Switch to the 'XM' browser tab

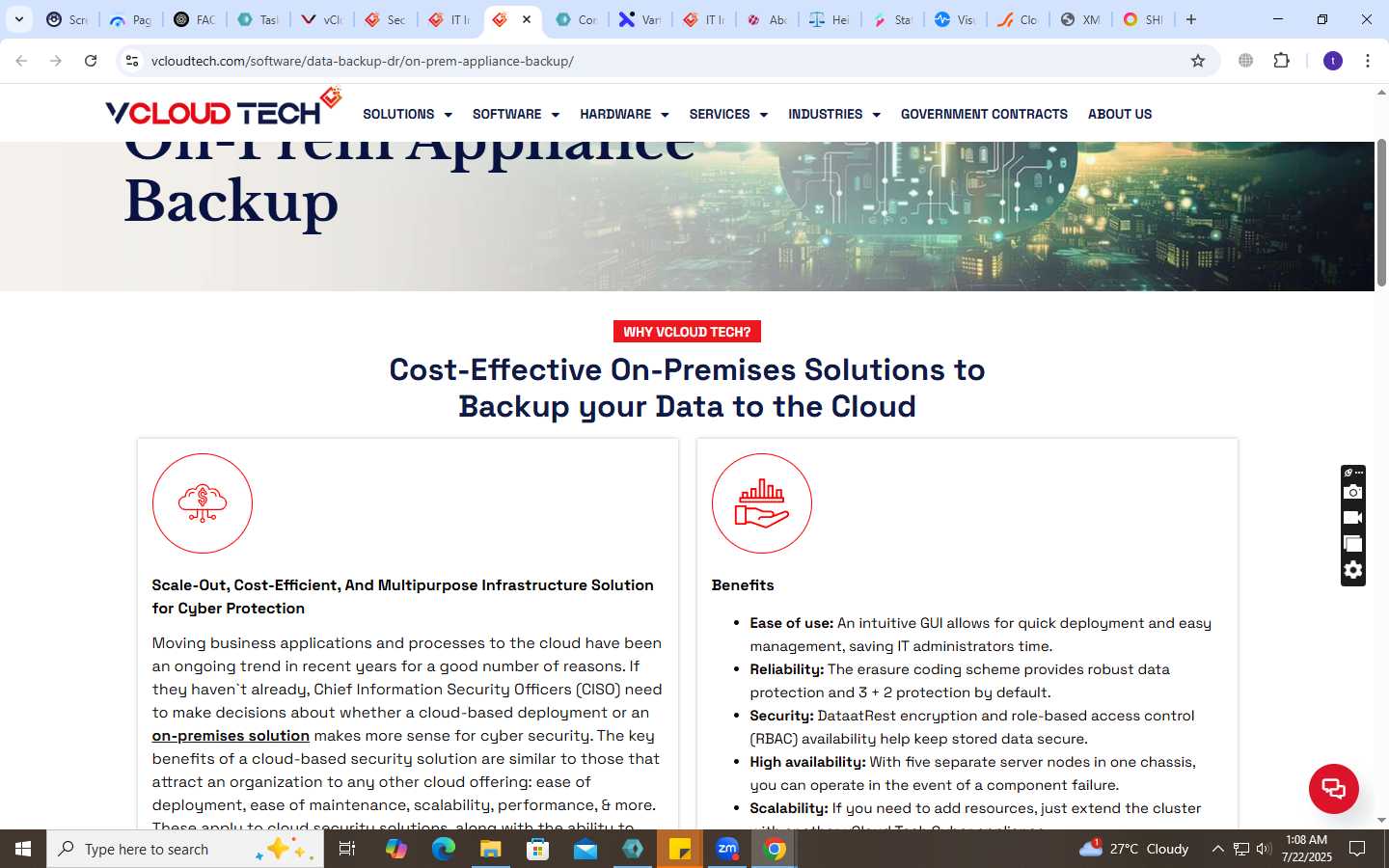click(1080, 19)
